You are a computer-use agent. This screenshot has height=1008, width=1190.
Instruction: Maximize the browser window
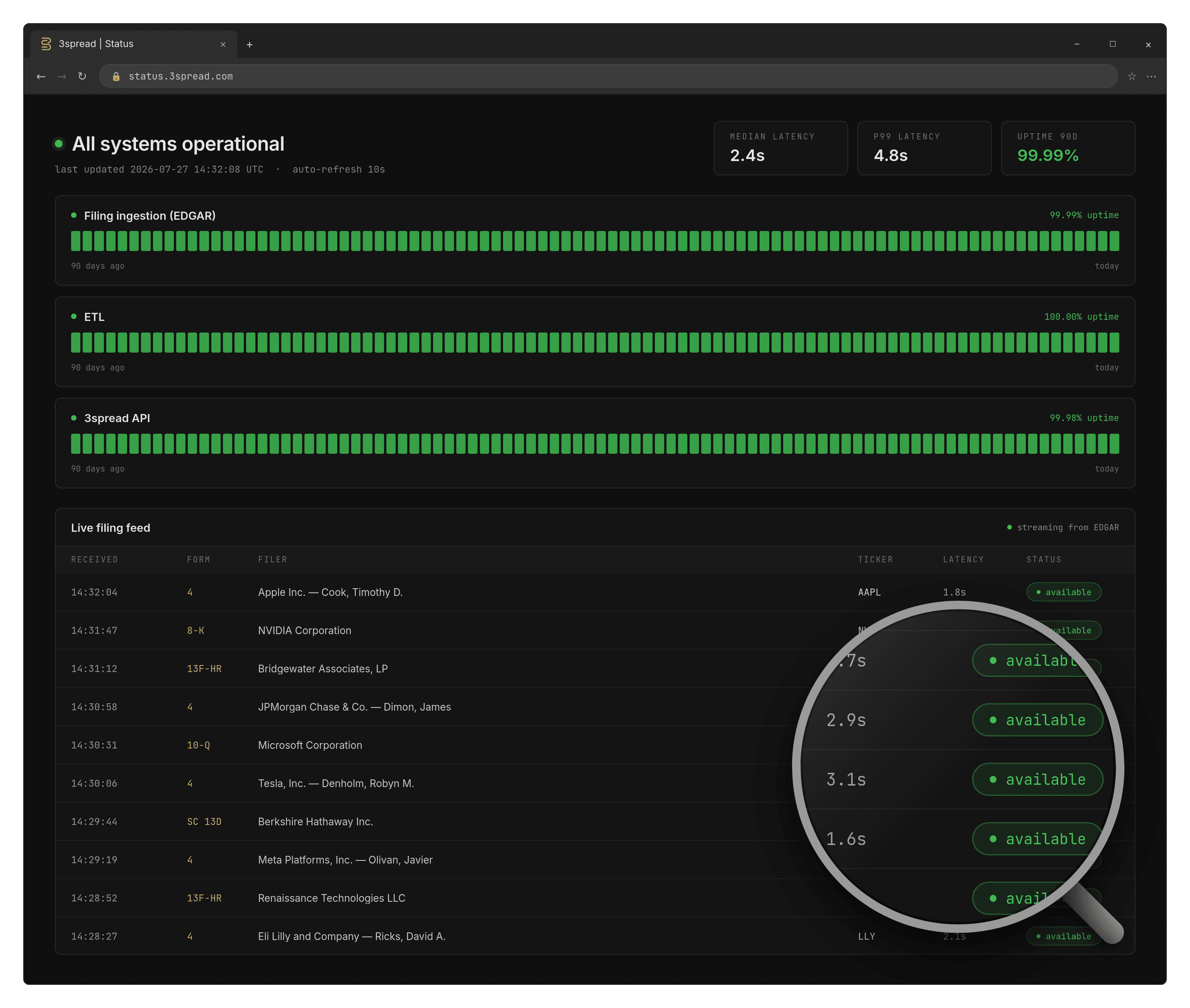click(1113, 44)
